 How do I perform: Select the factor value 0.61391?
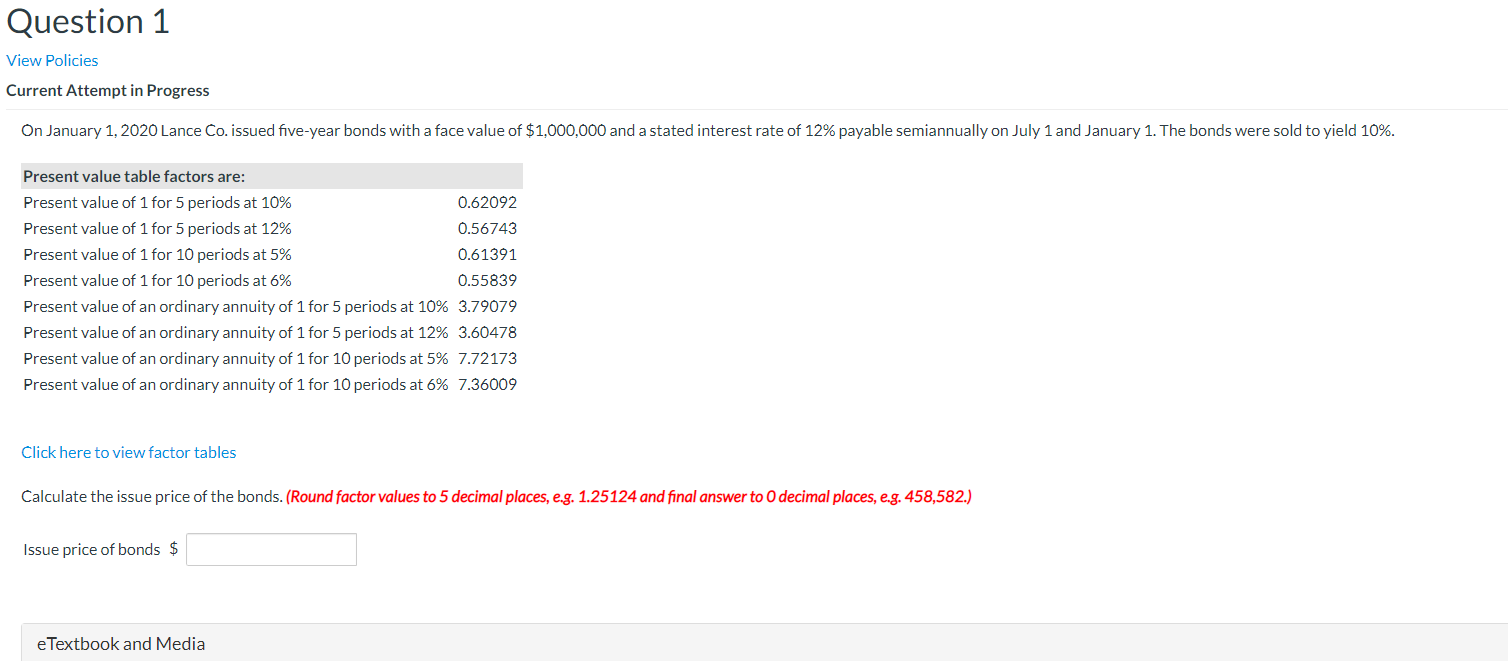click(x=487, y=254)
